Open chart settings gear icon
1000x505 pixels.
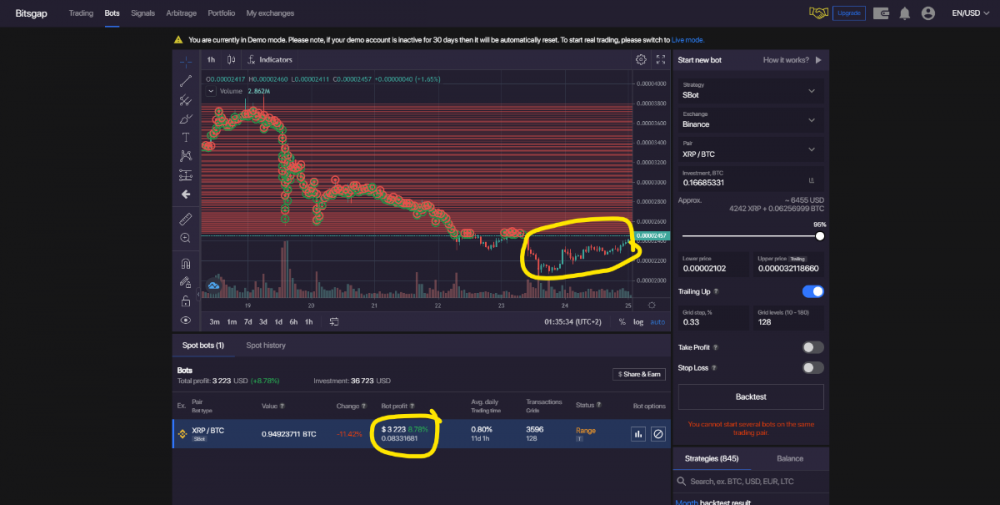(x=641, y=60)
